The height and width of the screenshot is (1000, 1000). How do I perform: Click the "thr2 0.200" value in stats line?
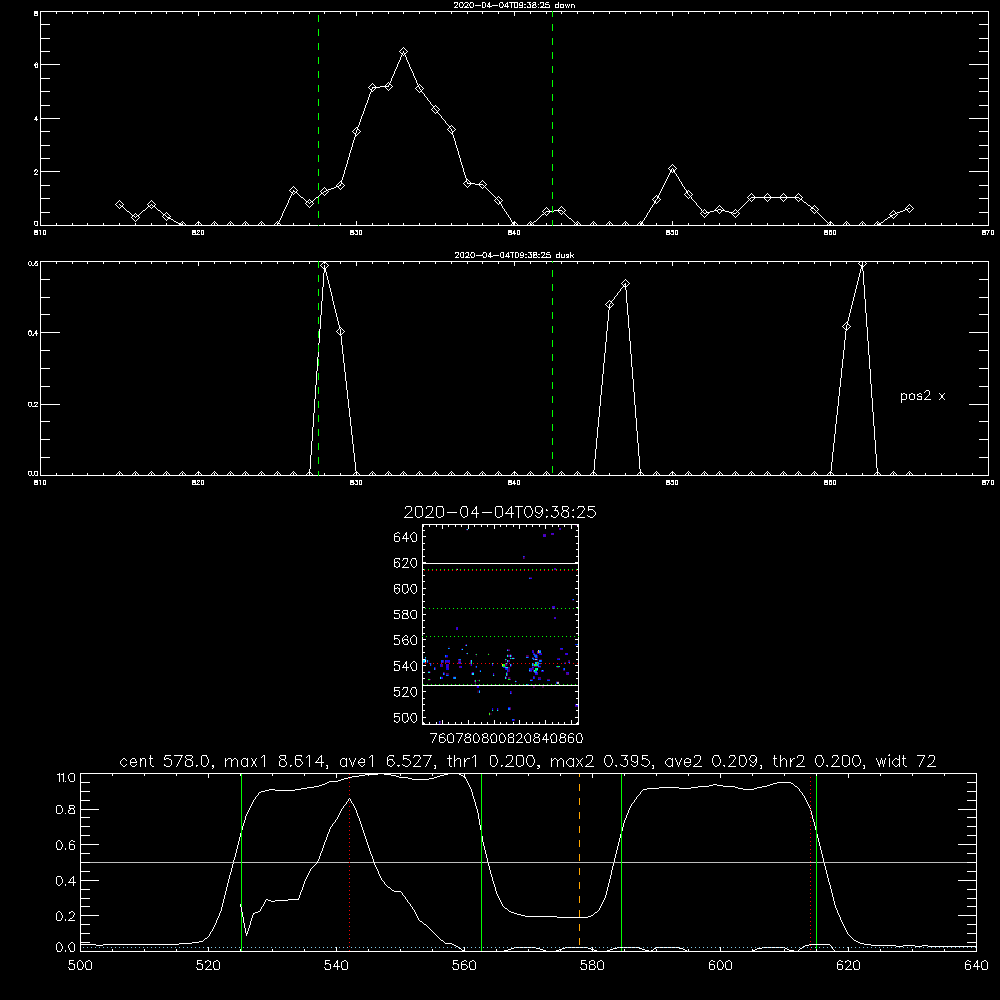click(x=819, y=761)
